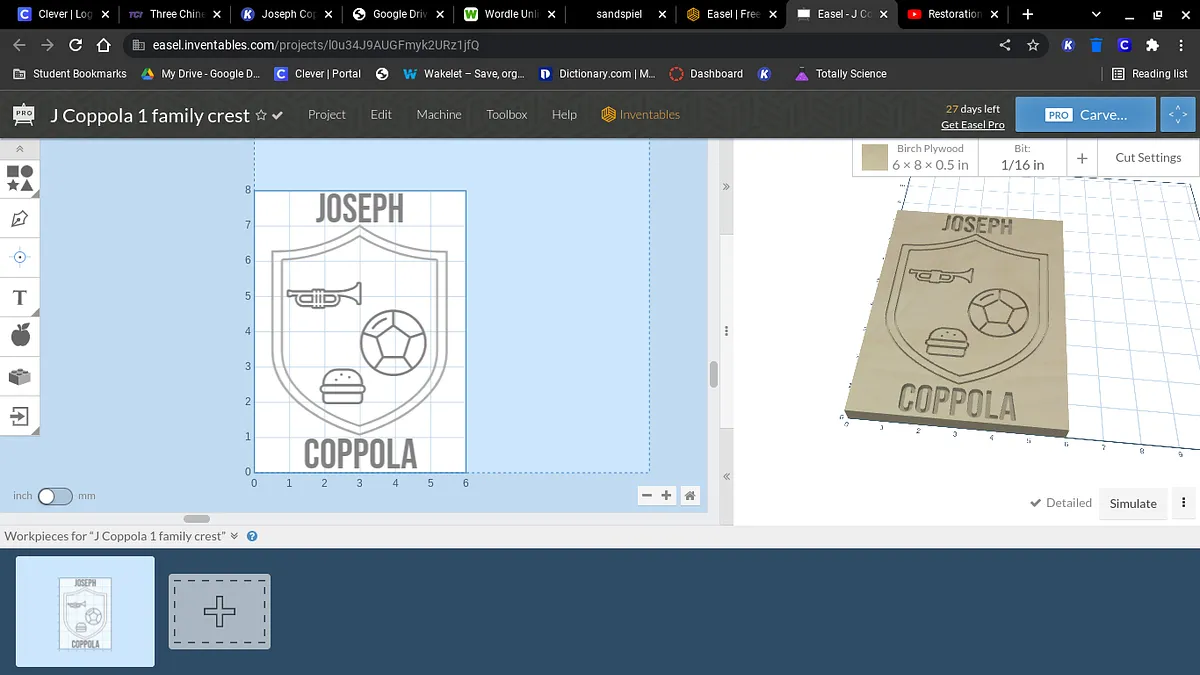This screenshot has height=675, width=1200.
Task: Open the Machine menu
Action: coord(439,115)
